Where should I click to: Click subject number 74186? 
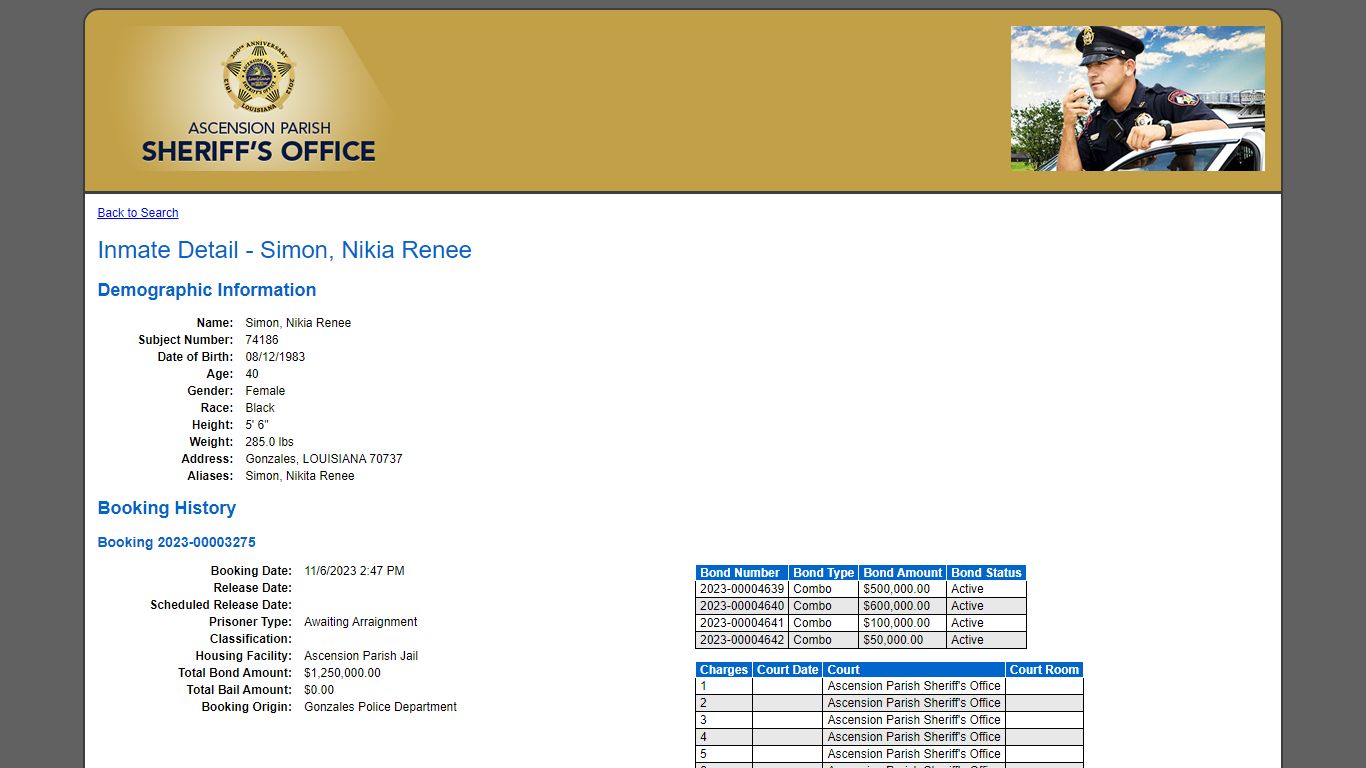pos(262,340)
